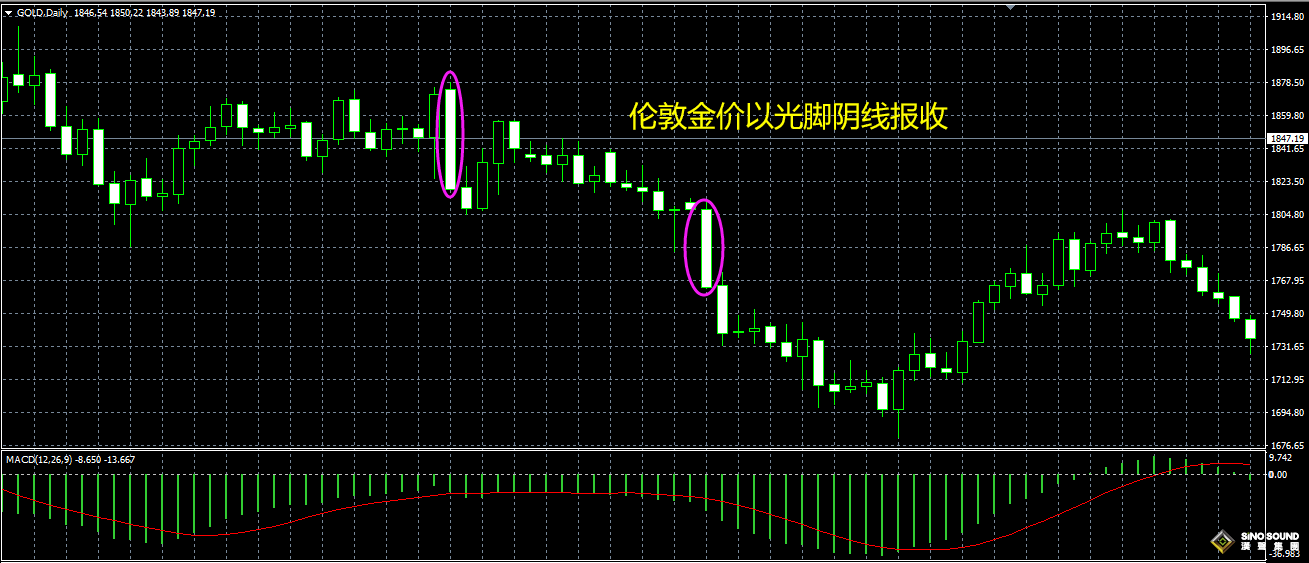Click the 1804.80 label on the price scale
Viewport: 1309px width, 563px height.
click(x=1285, y=215)
